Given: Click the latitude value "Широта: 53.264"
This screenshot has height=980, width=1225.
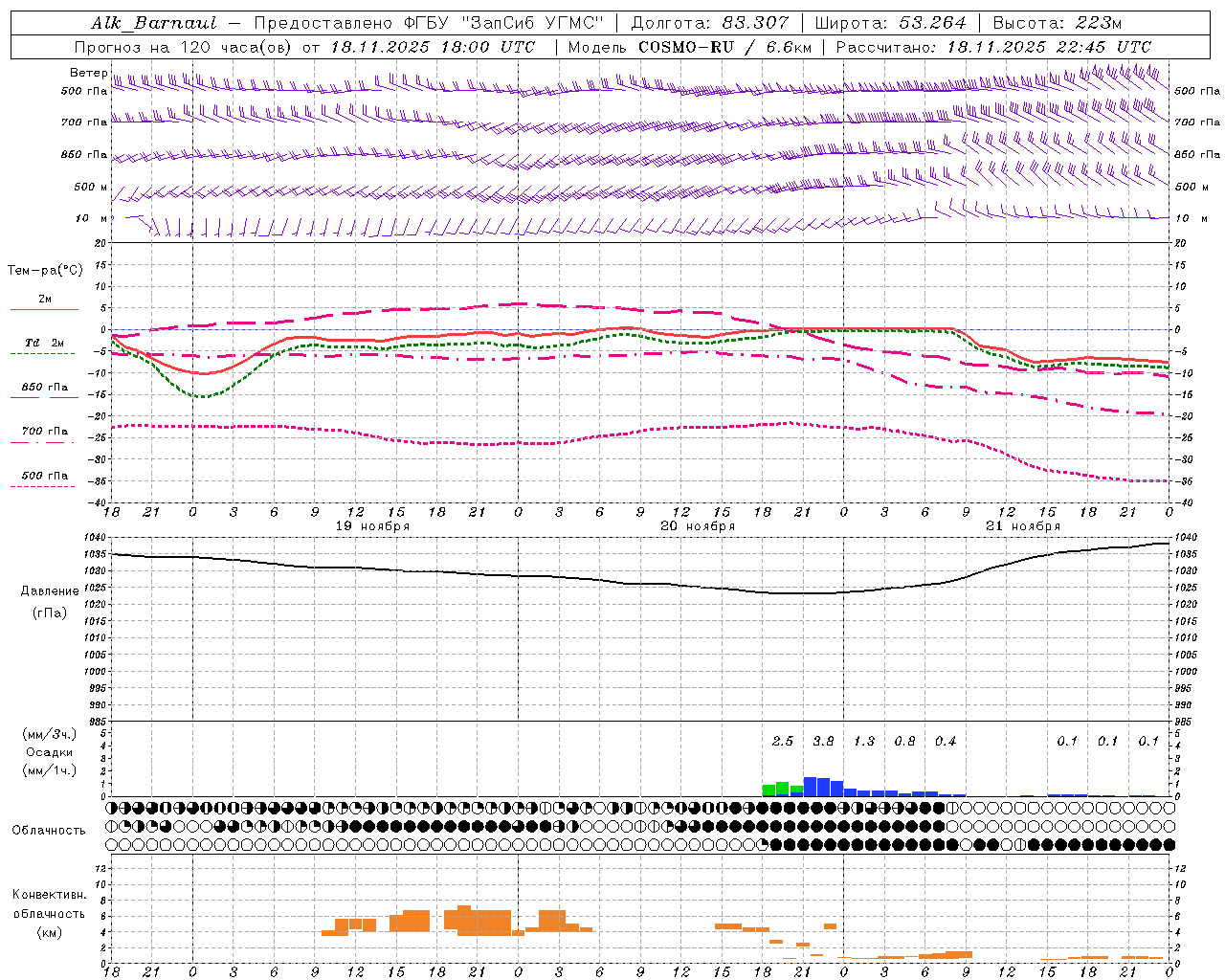Looking at the screenshot, I should (890, 23).
